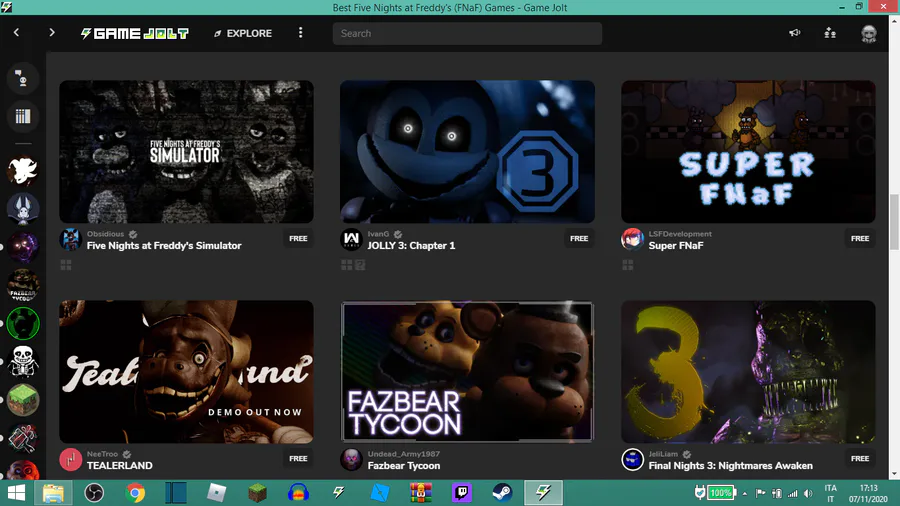Image resolution: width=900 pixels, height=506 pixels.
Task: Open the skeleton community in sidebar
Action: (23, 362)
